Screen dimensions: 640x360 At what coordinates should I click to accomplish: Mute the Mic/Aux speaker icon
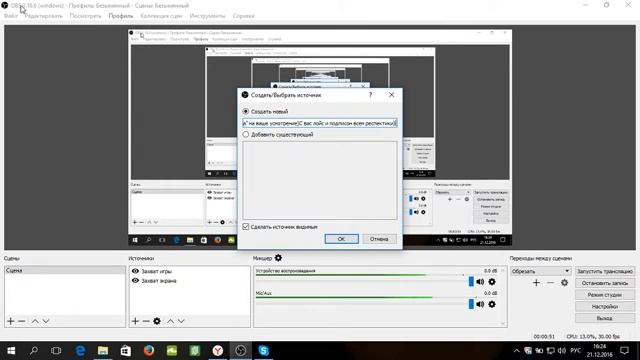click(x=480, y=304)
